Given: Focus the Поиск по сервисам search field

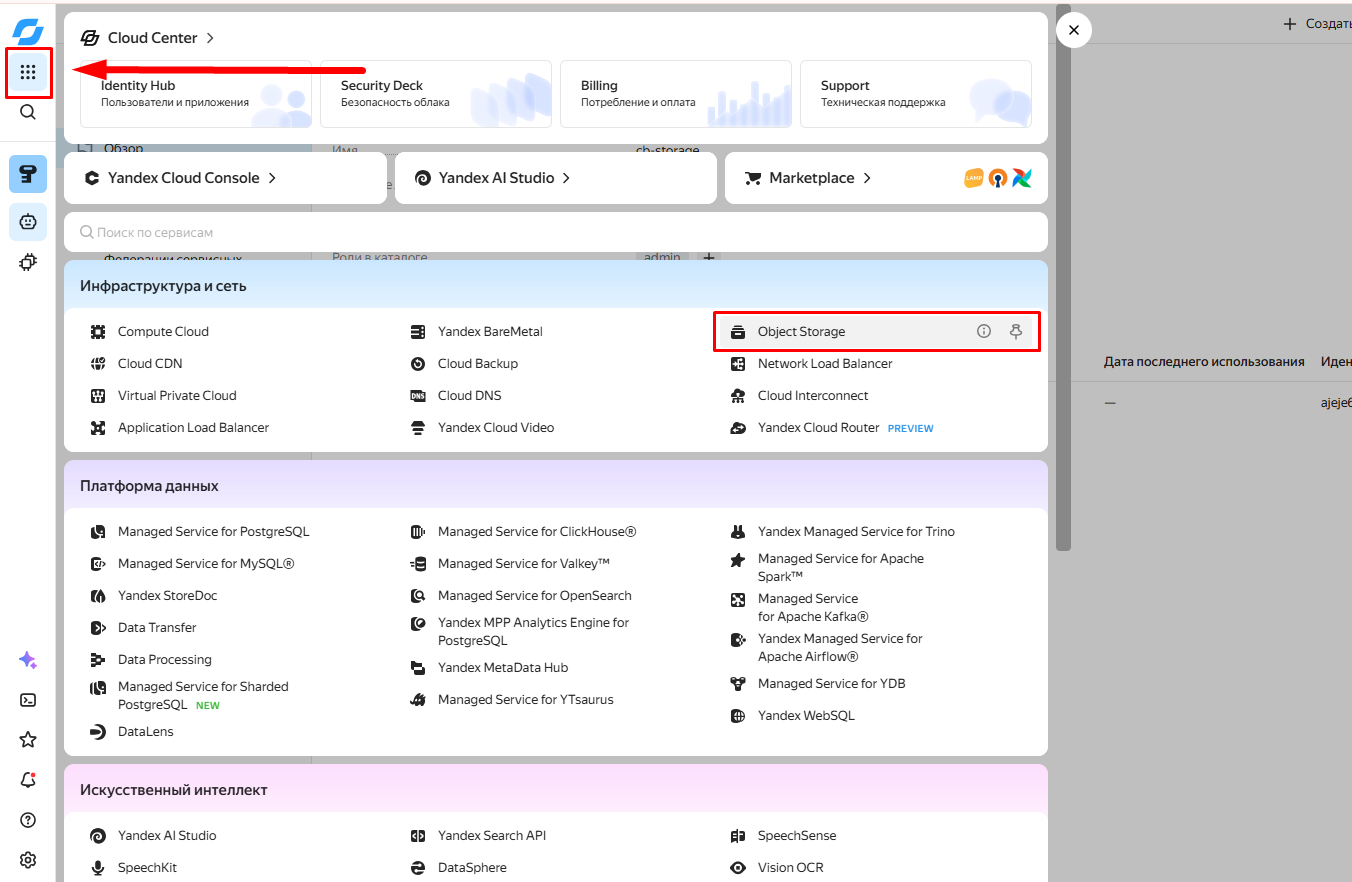Looking at the screenshot, I should point(556,232).
